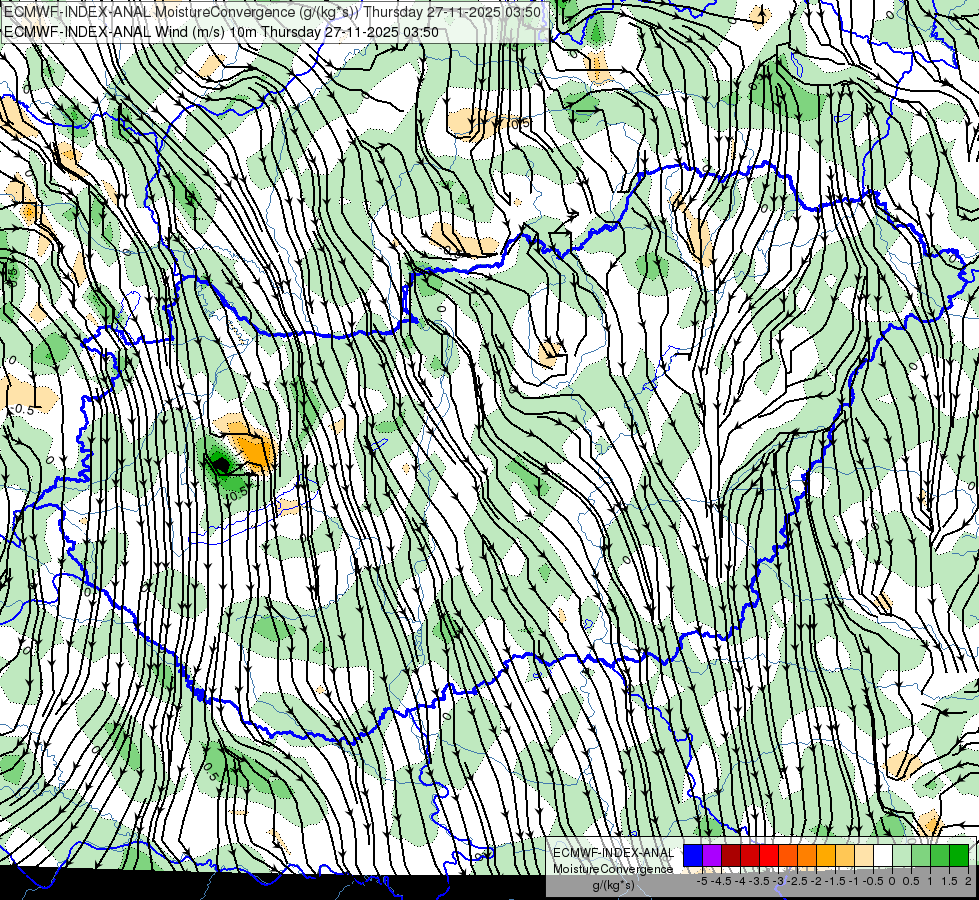Click the 2 tick label at colorbar end

pos(968,881)
